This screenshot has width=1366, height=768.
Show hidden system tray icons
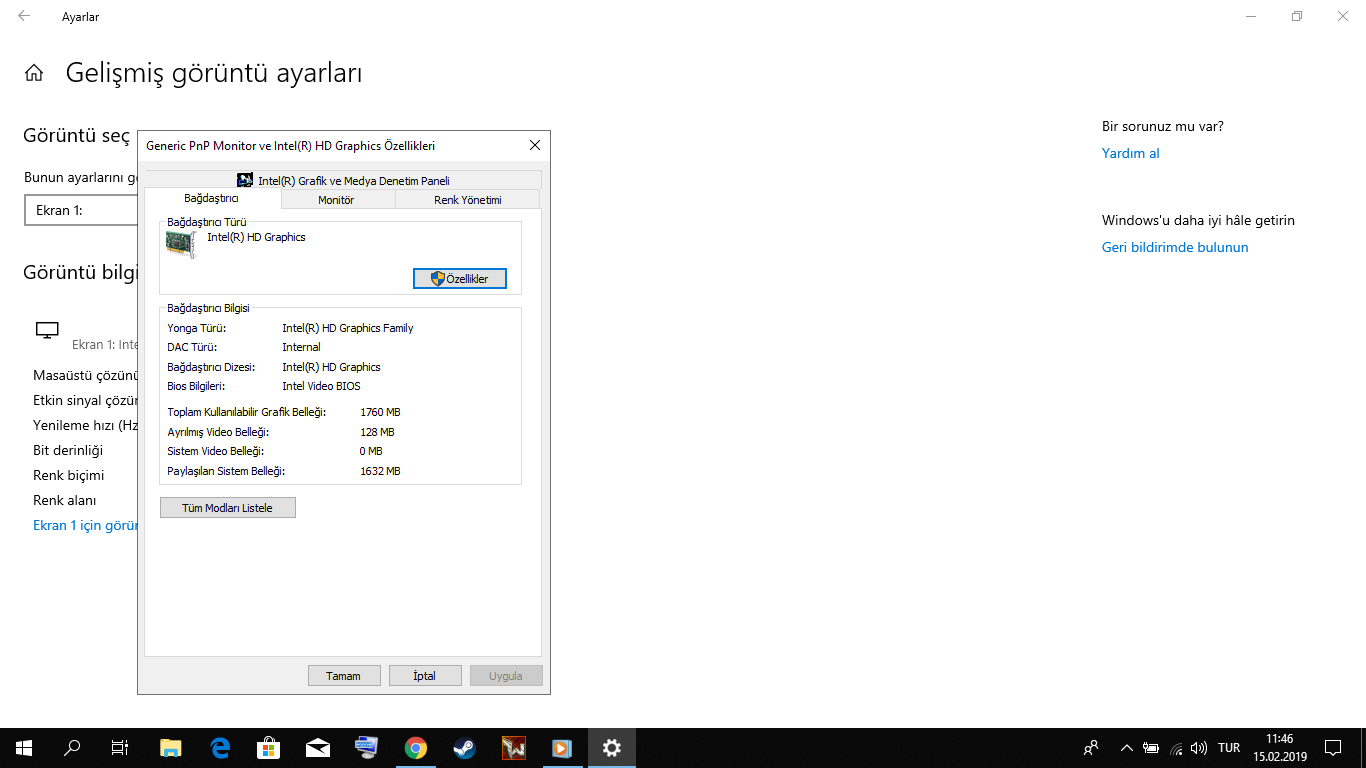tap(1127, 747)
